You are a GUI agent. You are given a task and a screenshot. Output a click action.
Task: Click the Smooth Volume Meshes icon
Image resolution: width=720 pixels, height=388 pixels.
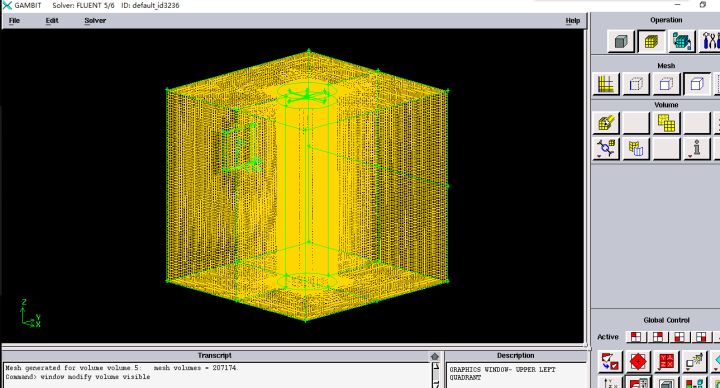tap(666, 123)
